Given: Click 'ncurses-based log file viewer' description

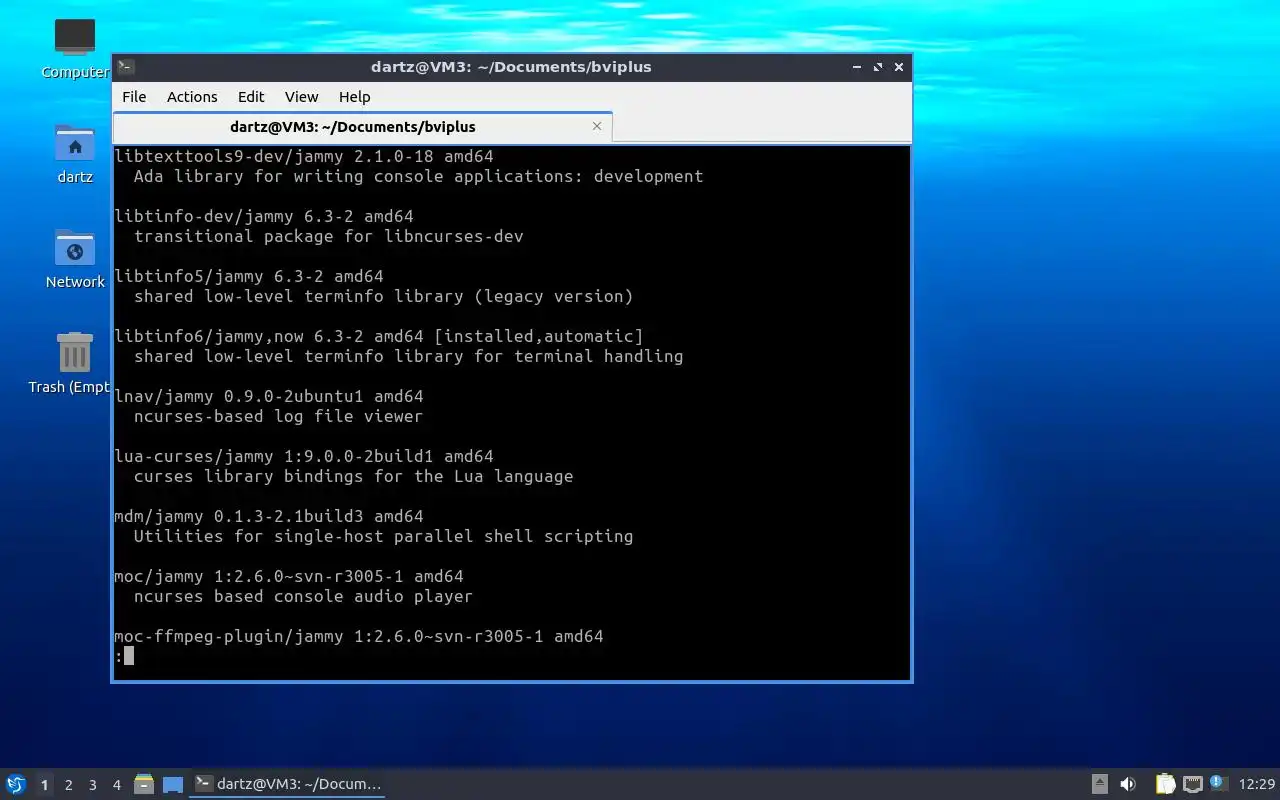Looking at the screenshot, I should (278, 416).
